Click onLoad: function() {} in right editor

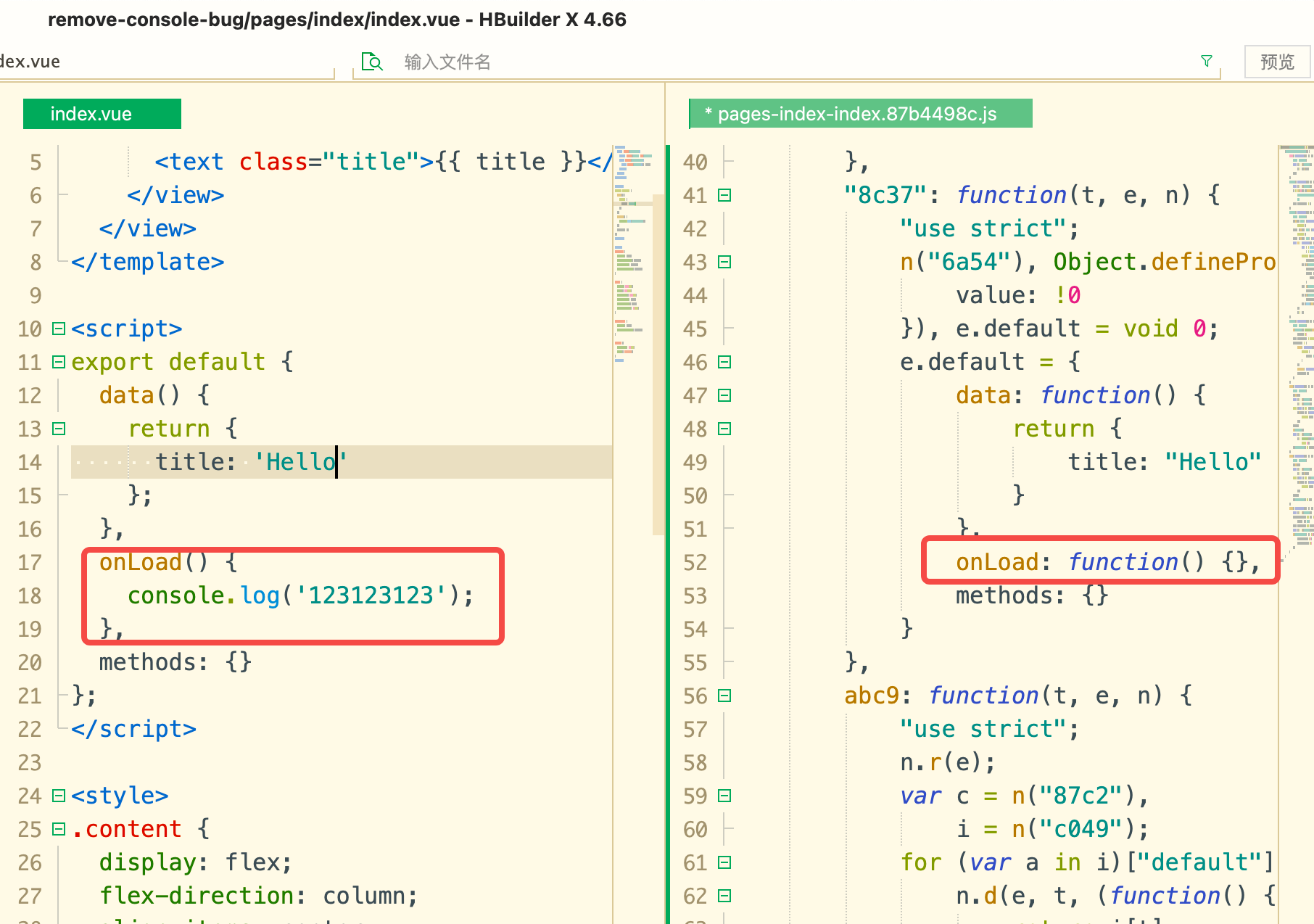(1107, 562)
